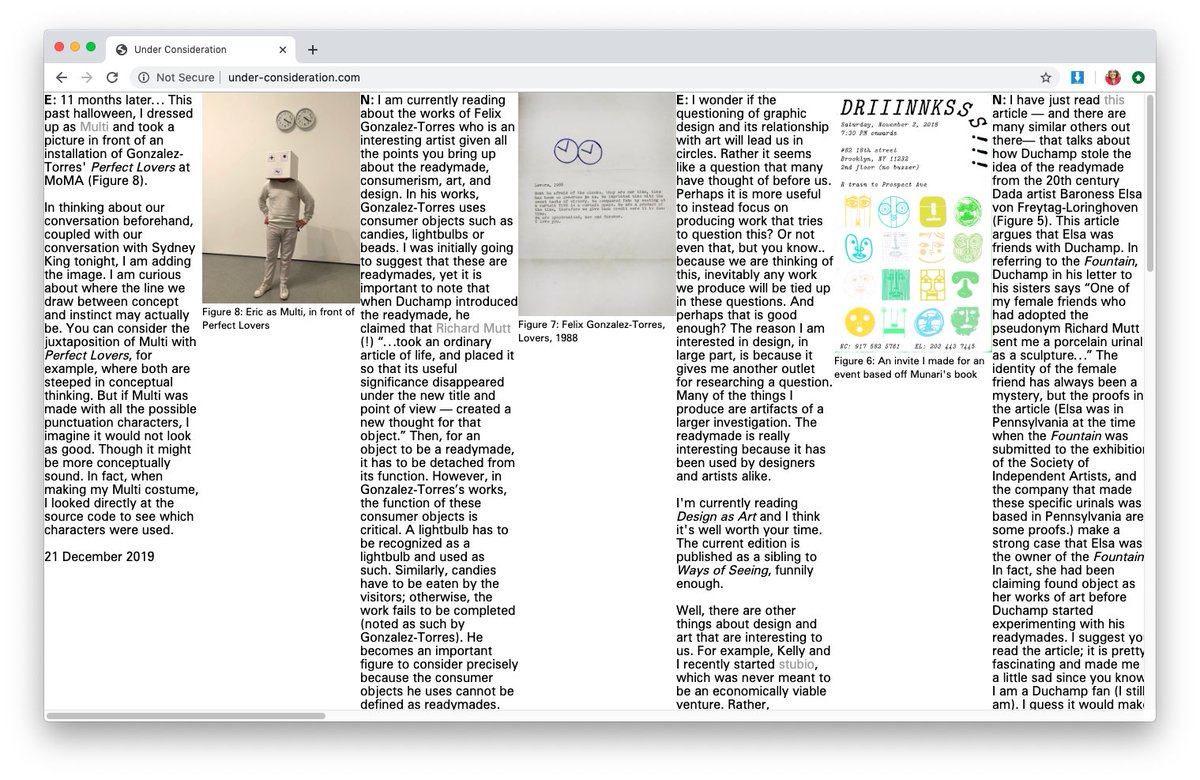Viewport: 1200px width, 780px height.
Task: Minimize the browser window with yellow button
Action: pyautogui.click(x=75, y=47)
